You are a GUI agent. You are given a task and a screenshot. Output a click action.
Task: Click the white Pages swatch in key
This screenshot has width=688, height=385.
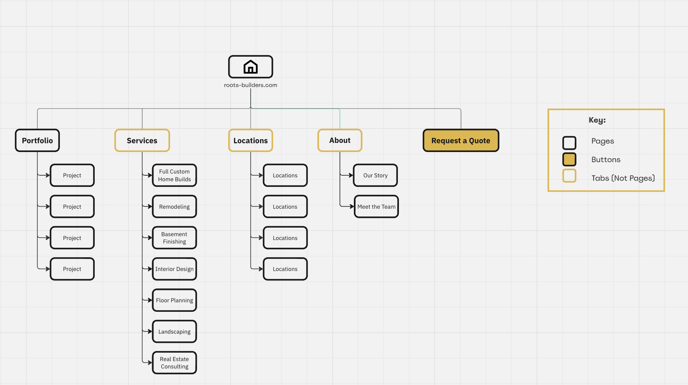569,142
